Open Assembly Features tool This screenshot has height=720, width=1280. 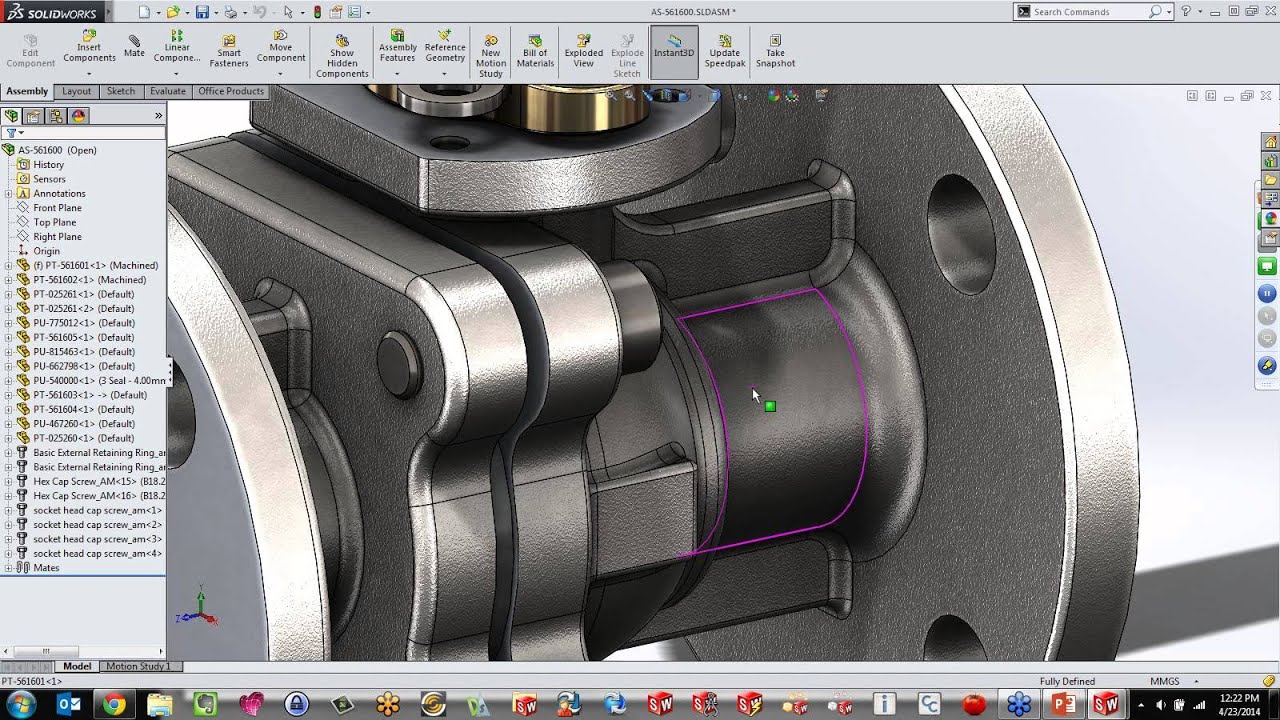click(x=397, y=46)
